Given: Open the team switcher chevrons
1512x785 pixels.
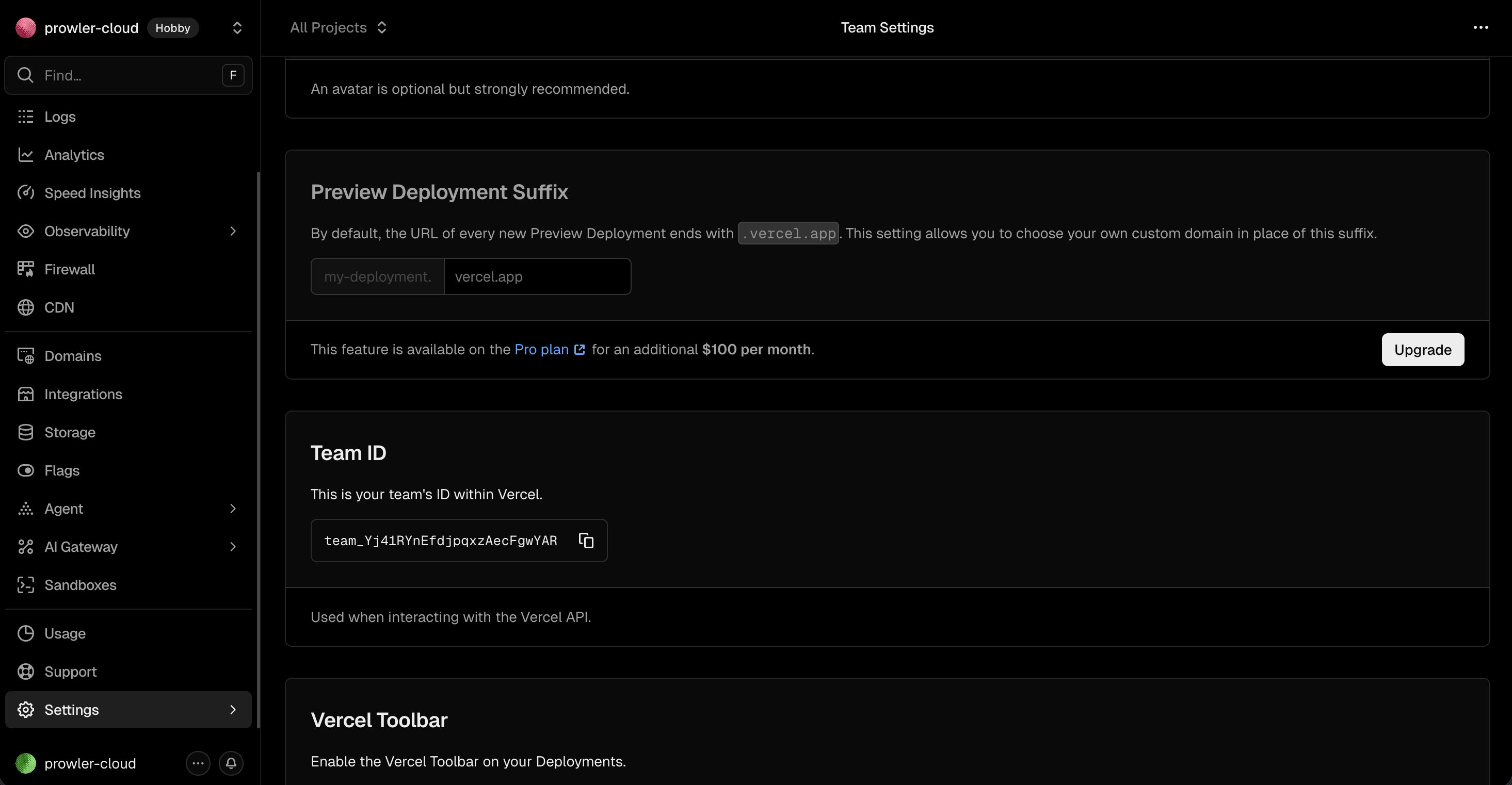Looking at the screenshot, I should (237, 27).
